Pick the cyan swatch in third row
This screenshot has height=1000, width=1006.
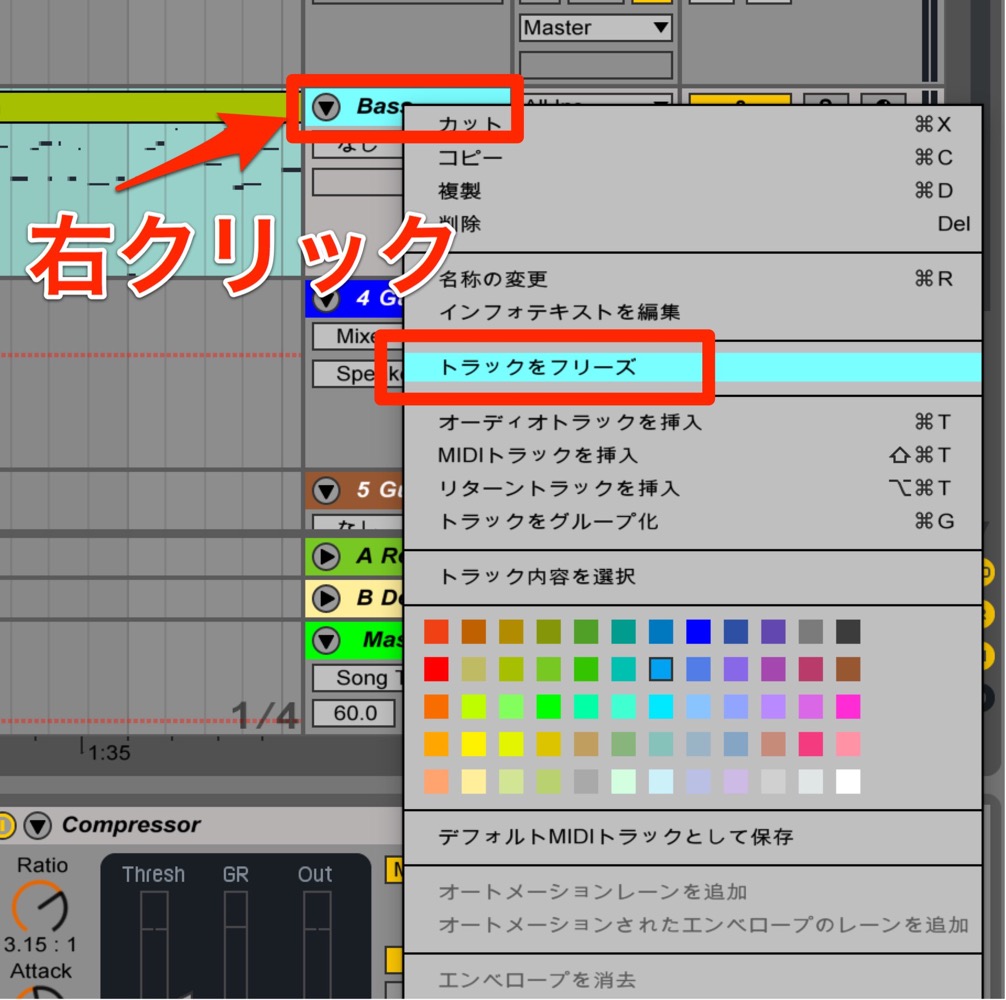(661, 707)
